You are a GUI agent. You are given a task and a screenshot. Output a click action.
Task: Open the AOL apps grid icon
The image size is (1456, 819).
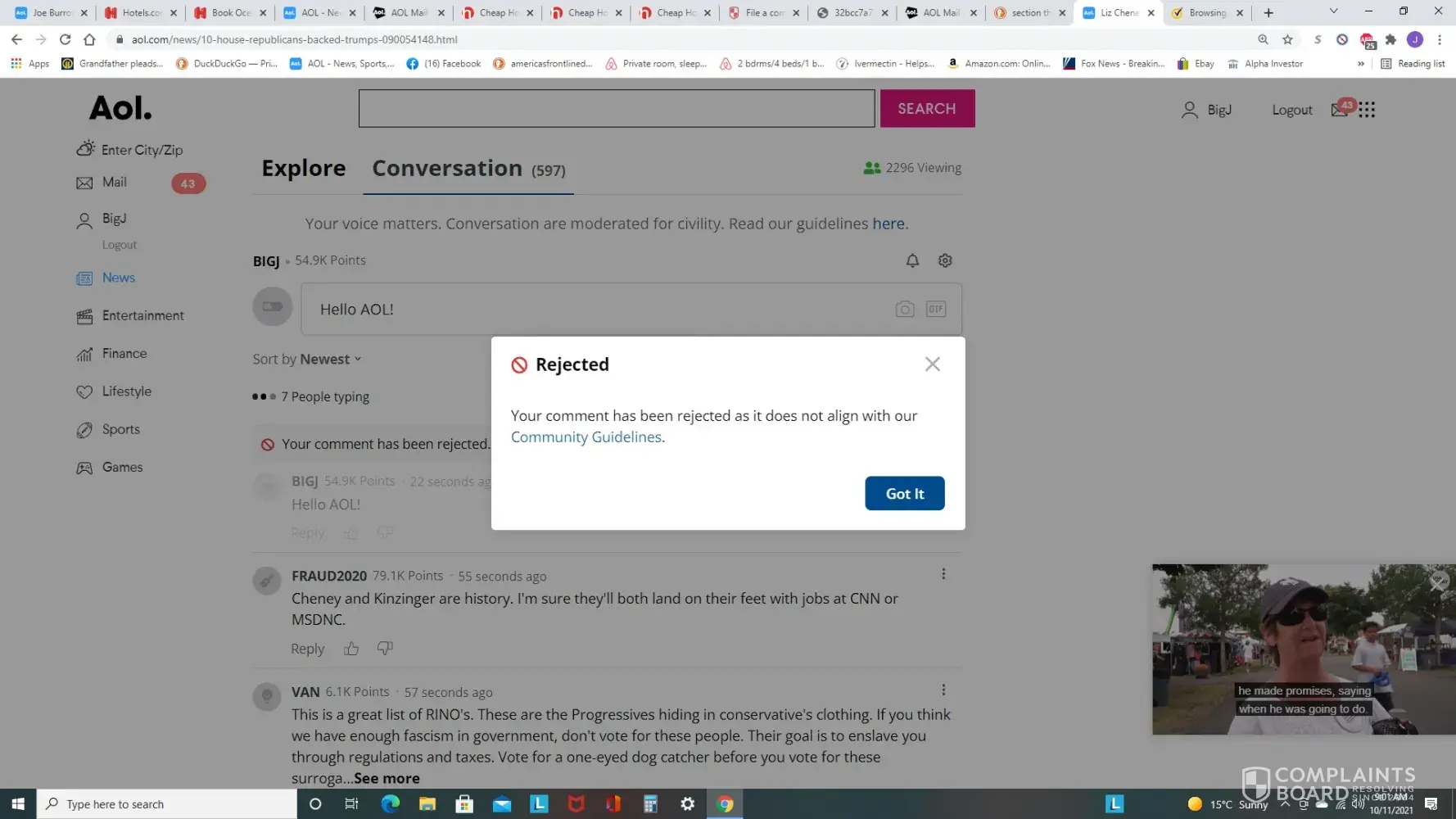click(1367, 110)
